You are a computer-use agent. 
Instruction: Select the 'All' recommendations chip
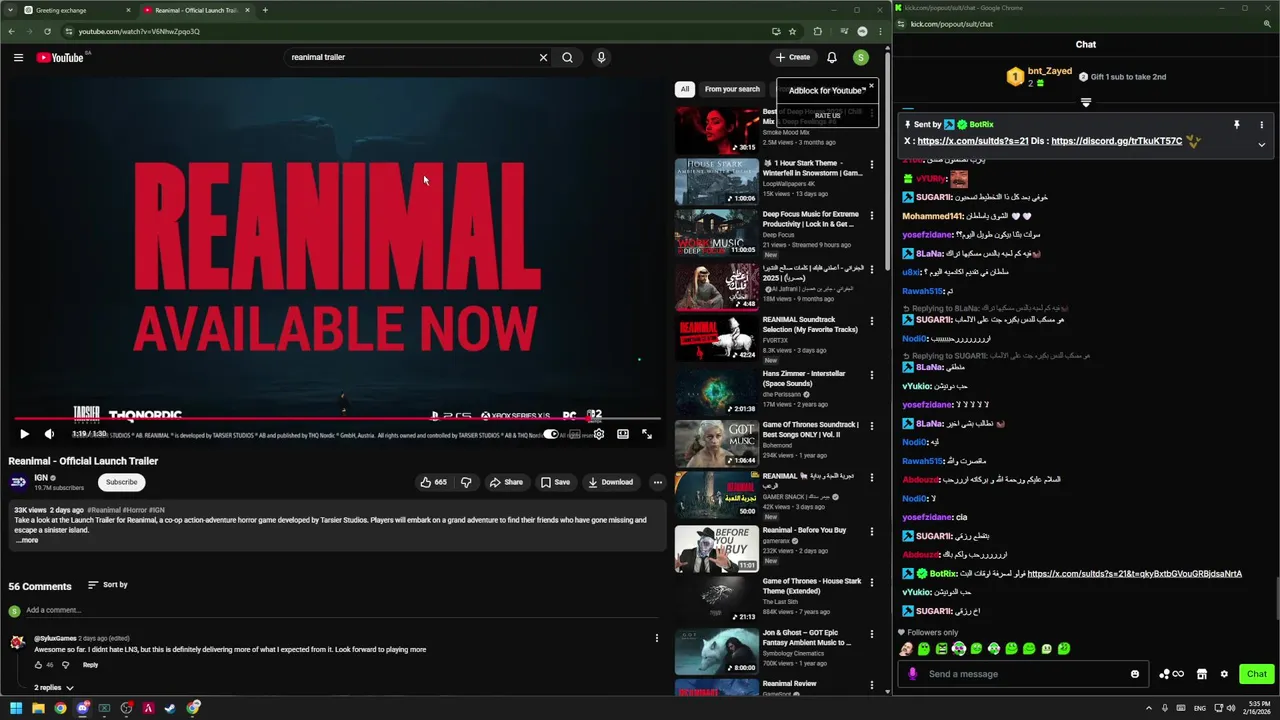point(685,89)
